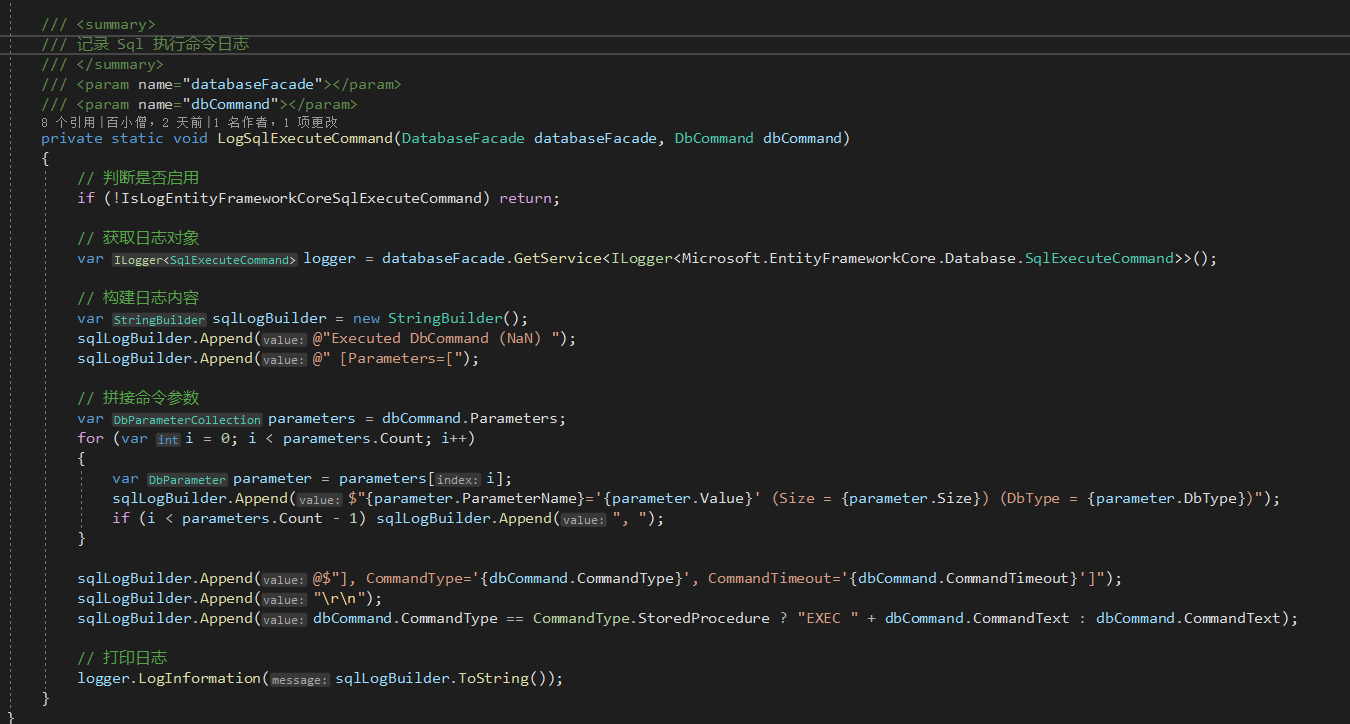Click the 'message:' inlay parameter hint

click(x=300, y=679)
